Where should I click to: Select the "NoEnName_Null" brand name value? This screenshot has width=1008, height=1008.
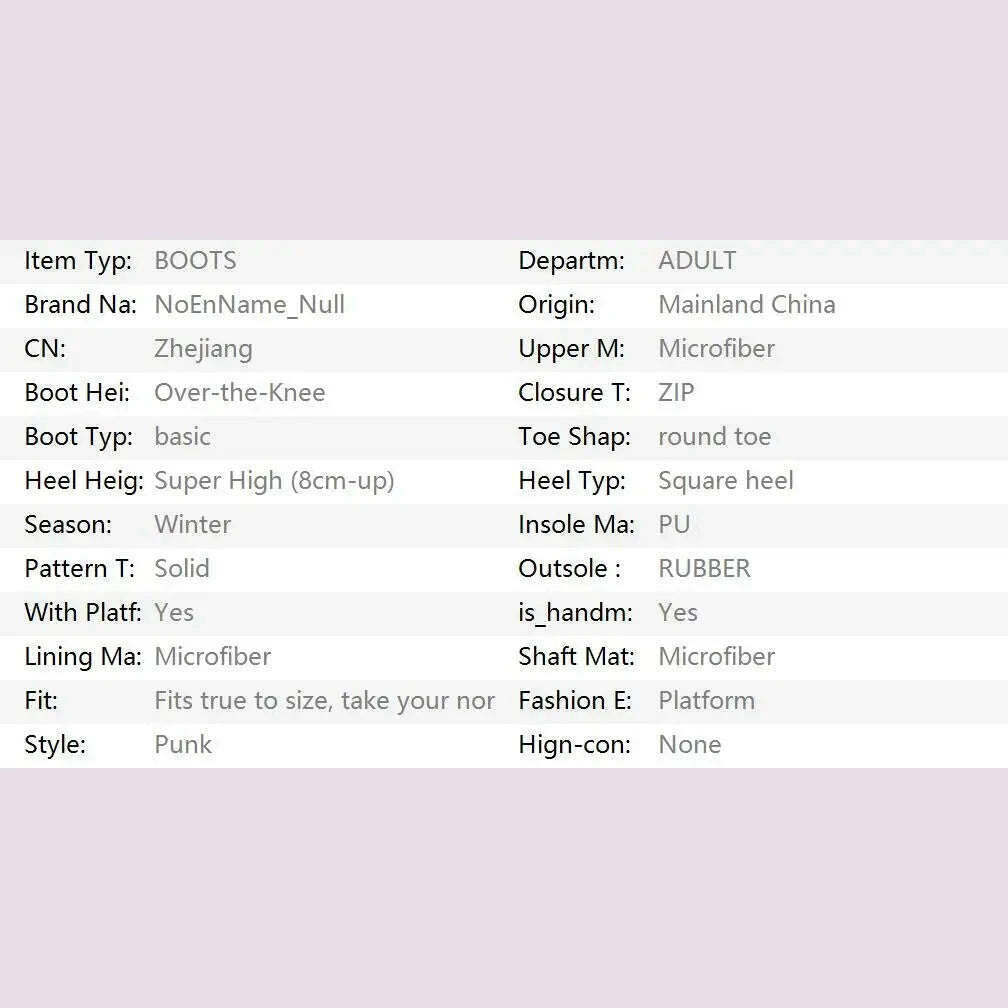pos(249,305)
